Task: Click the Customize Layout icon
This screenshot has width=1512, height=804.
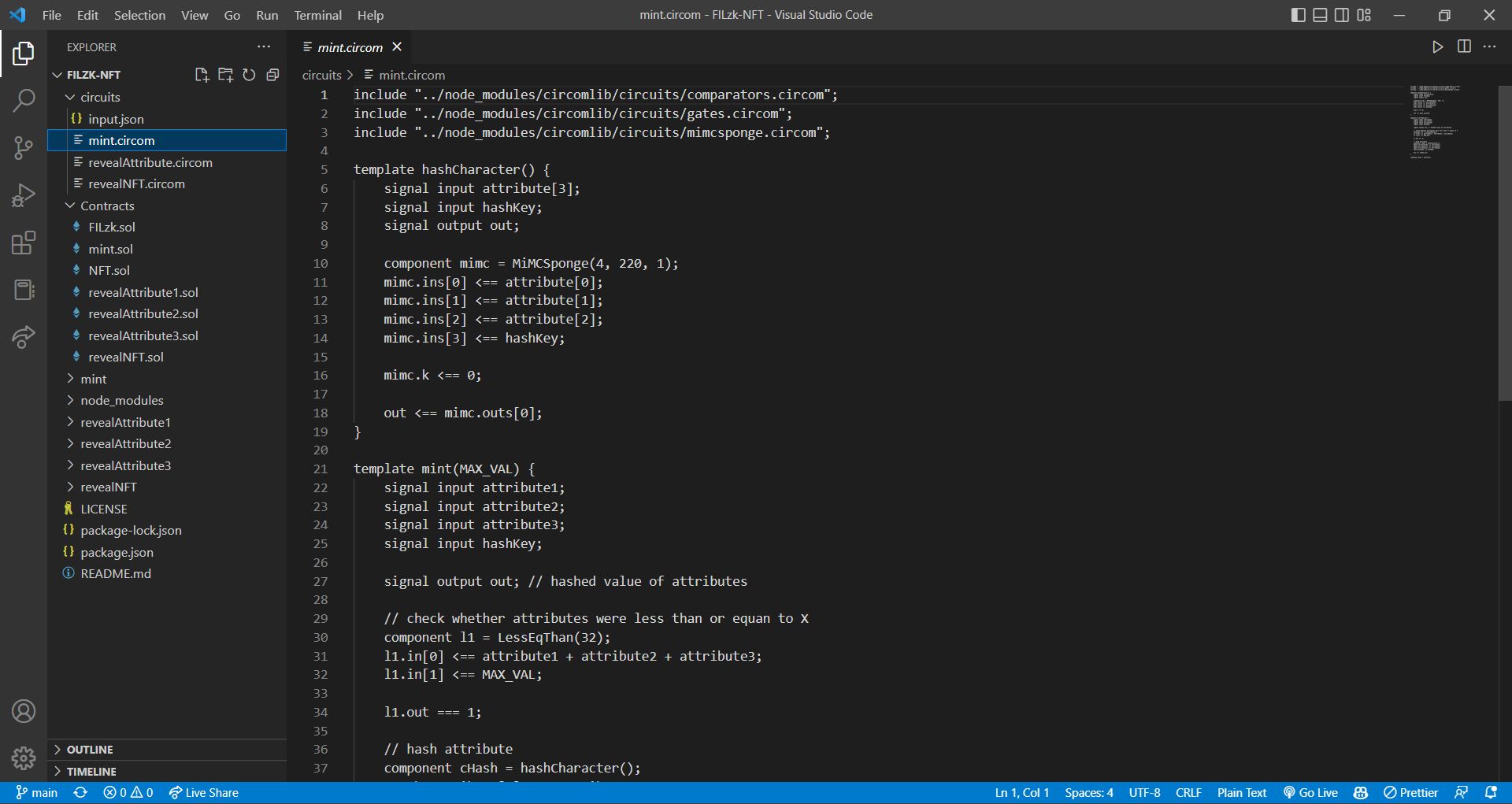Action: click(x=1364, y=15)
